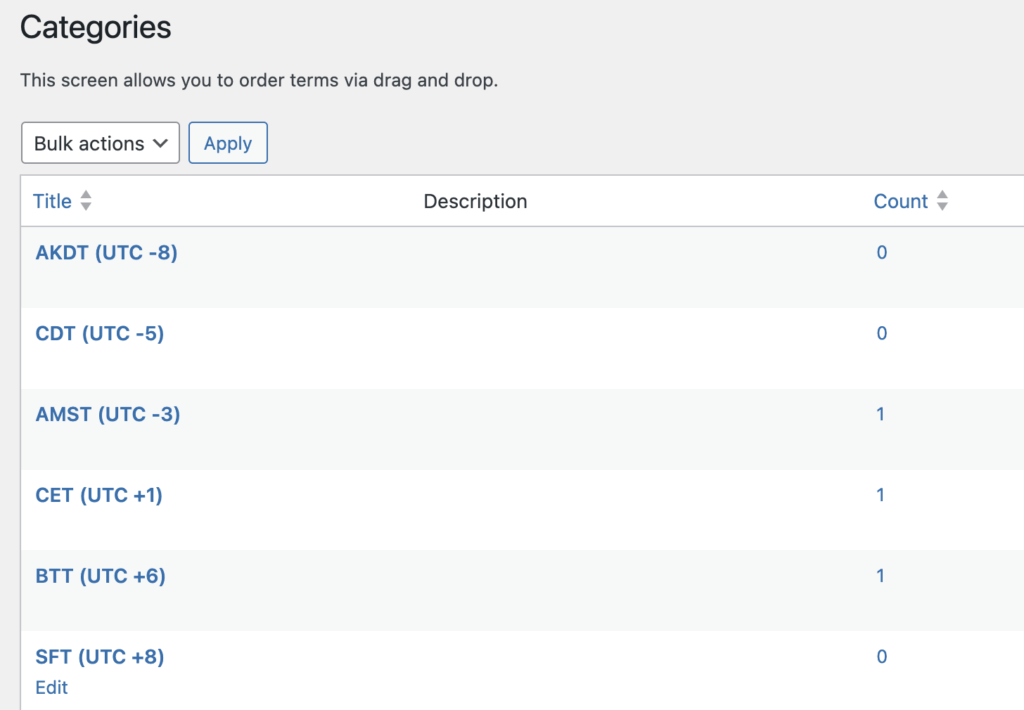Image resolution: width=1024 pixels, height=710 pixels.
Task: Open the BTT (UTC +6) category
Action: coord(99,575)
